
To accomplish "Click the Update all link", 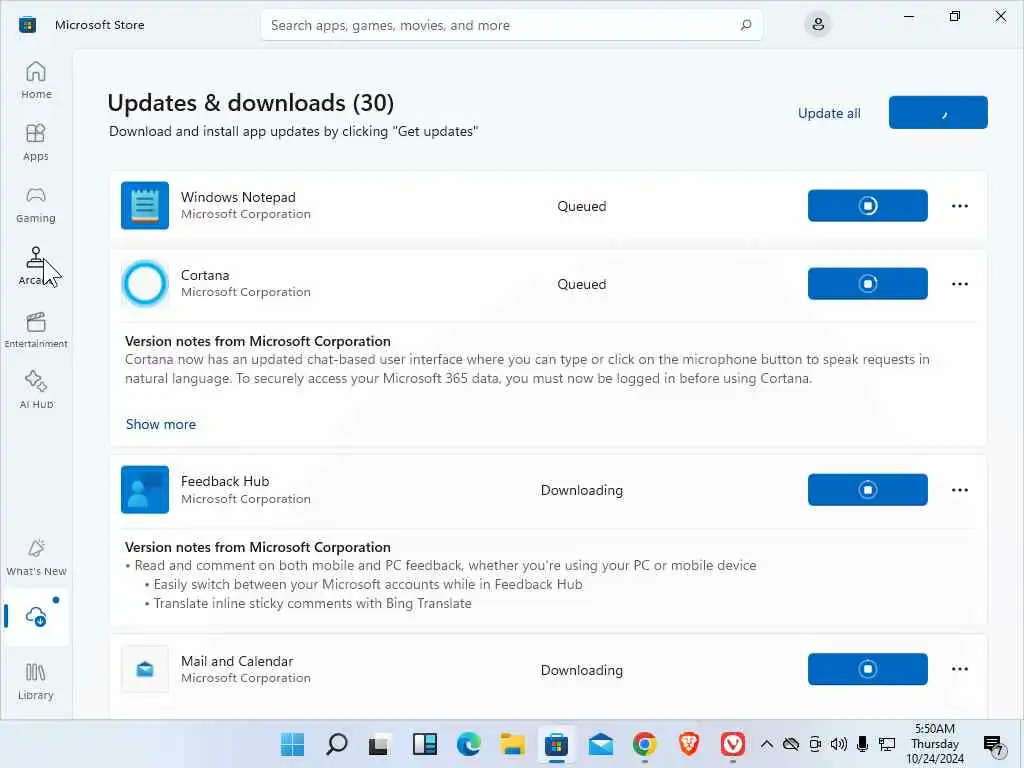I will point(829,113).
